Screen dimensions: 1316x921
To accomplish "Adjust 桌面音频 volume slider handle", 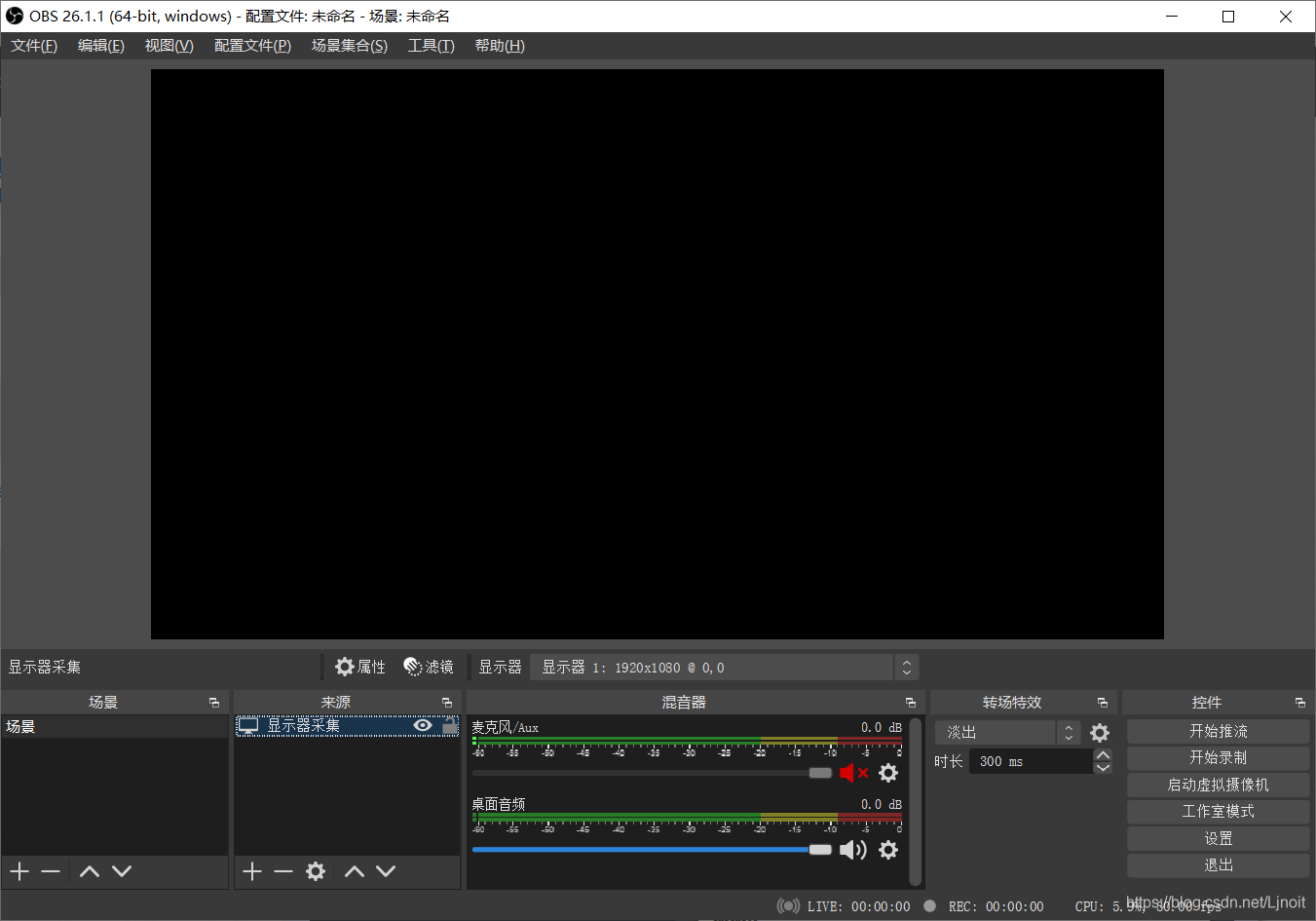I will [x=820, y=850].
